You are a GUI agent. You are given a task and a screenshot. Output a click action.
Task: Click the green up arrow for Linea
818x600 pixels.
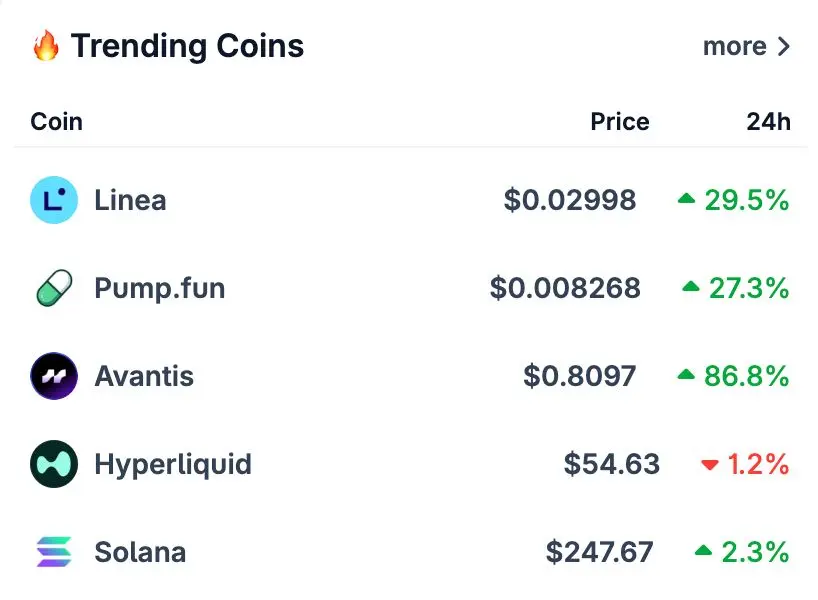coord(687,198)
